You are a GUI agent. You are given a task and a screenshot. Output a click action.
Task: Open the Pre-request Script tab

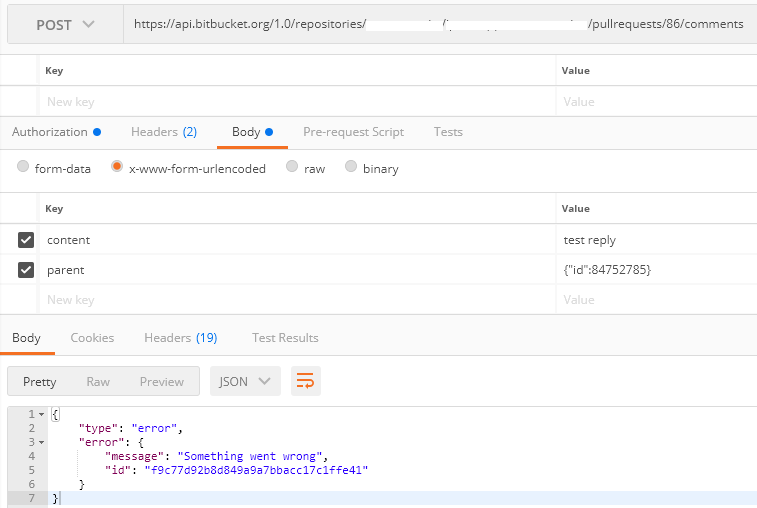tap(353, 132)
